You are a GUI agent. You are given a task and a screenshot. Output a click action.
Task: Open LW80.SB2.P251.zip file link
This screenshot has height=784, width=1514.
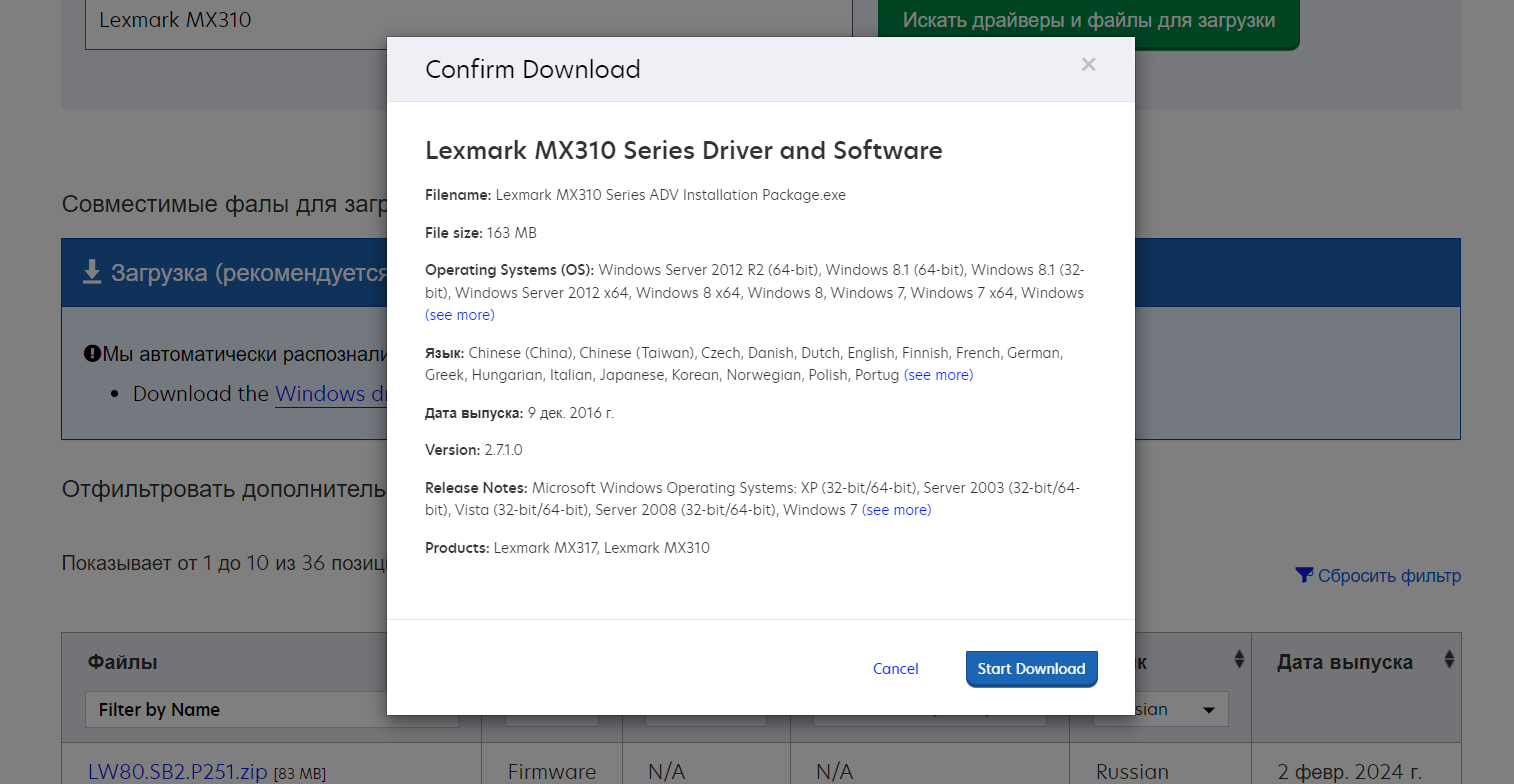point(178,772)
